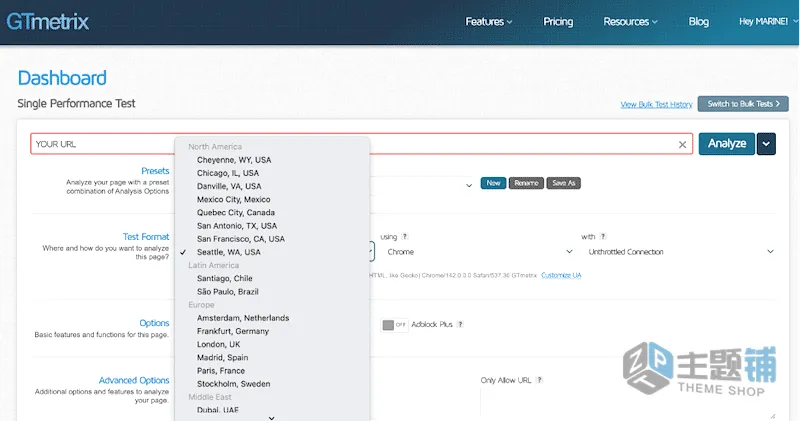
Task: Click Switch to Bulk Tests button
Action: click(743, 104)
